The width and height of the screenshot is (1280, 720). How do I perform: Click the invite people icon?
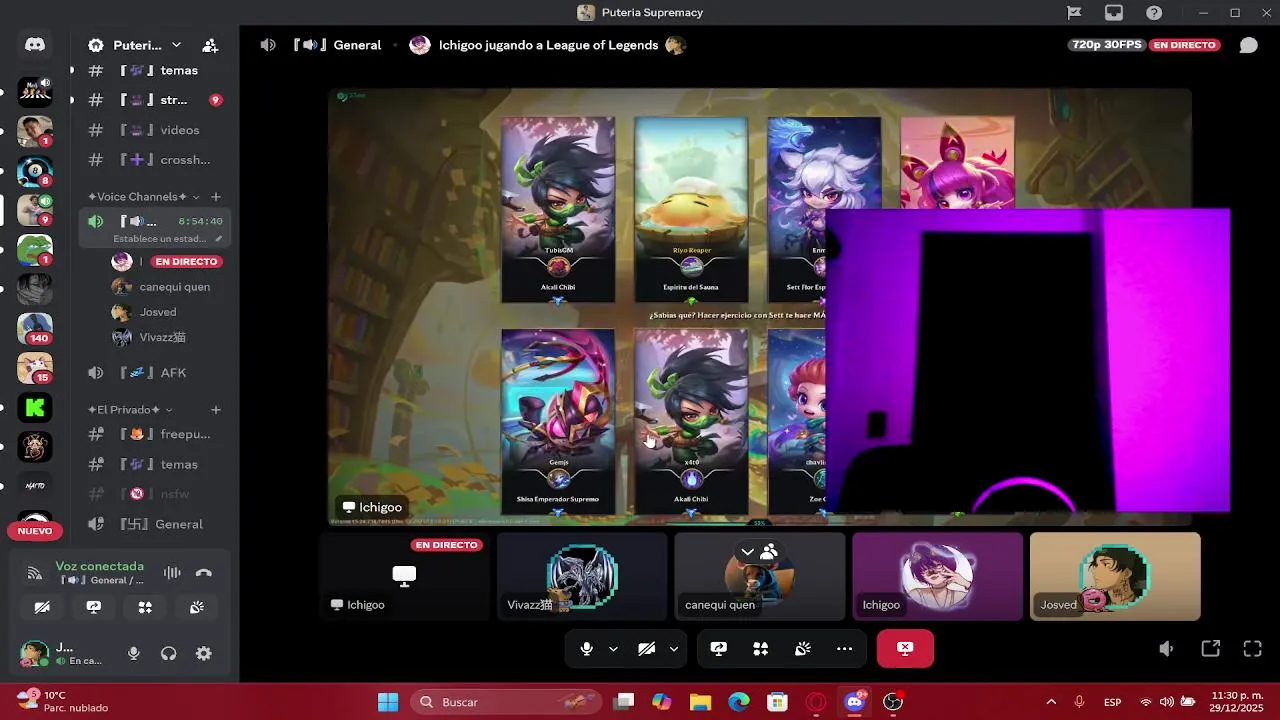(x=210, y=45)
